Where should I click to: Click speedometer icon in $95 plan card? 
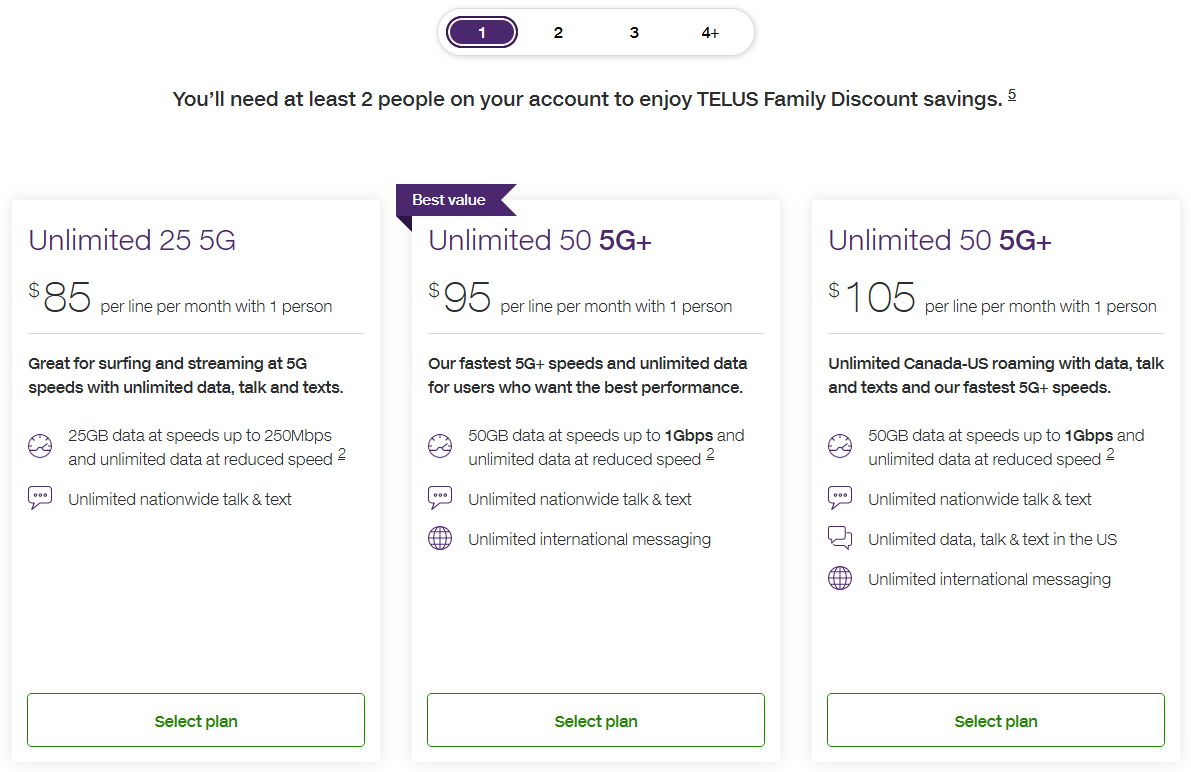pos(440,447)
